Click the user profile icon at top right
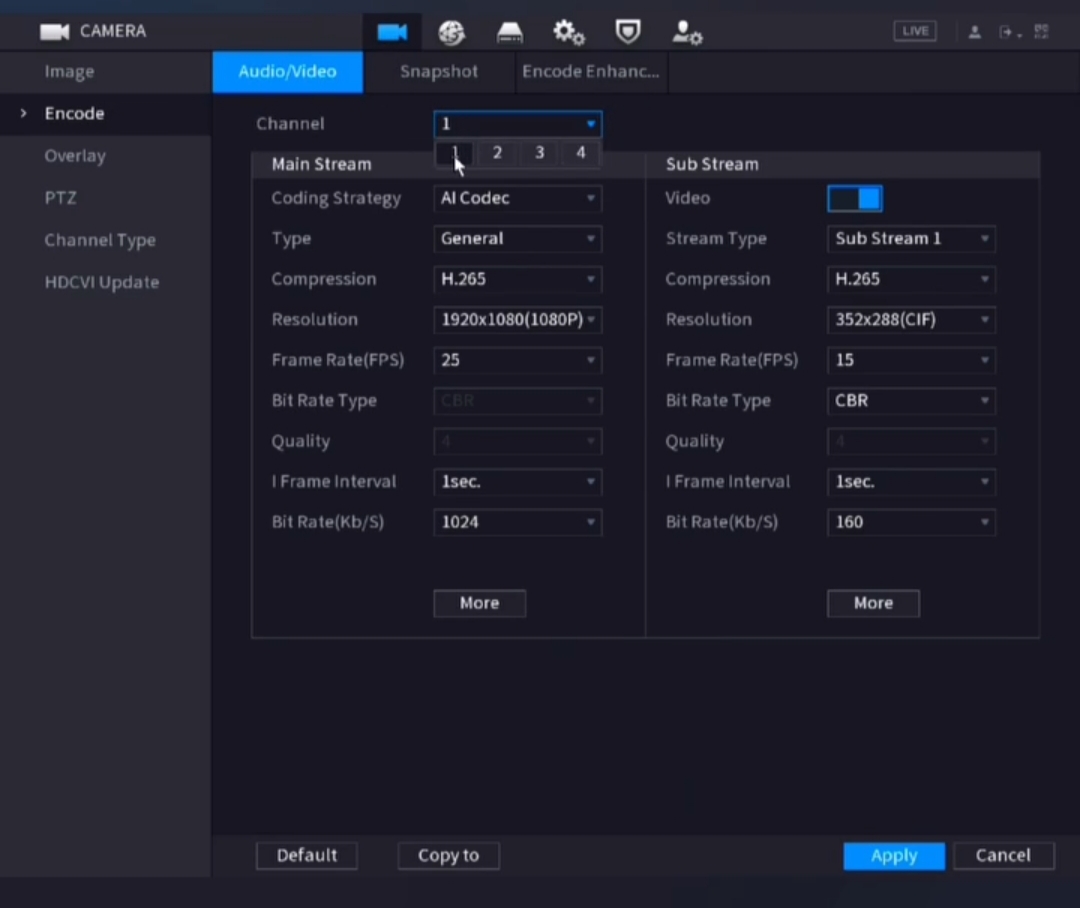This screenshot has height=908, width=1080. click(x=975, y=32)
